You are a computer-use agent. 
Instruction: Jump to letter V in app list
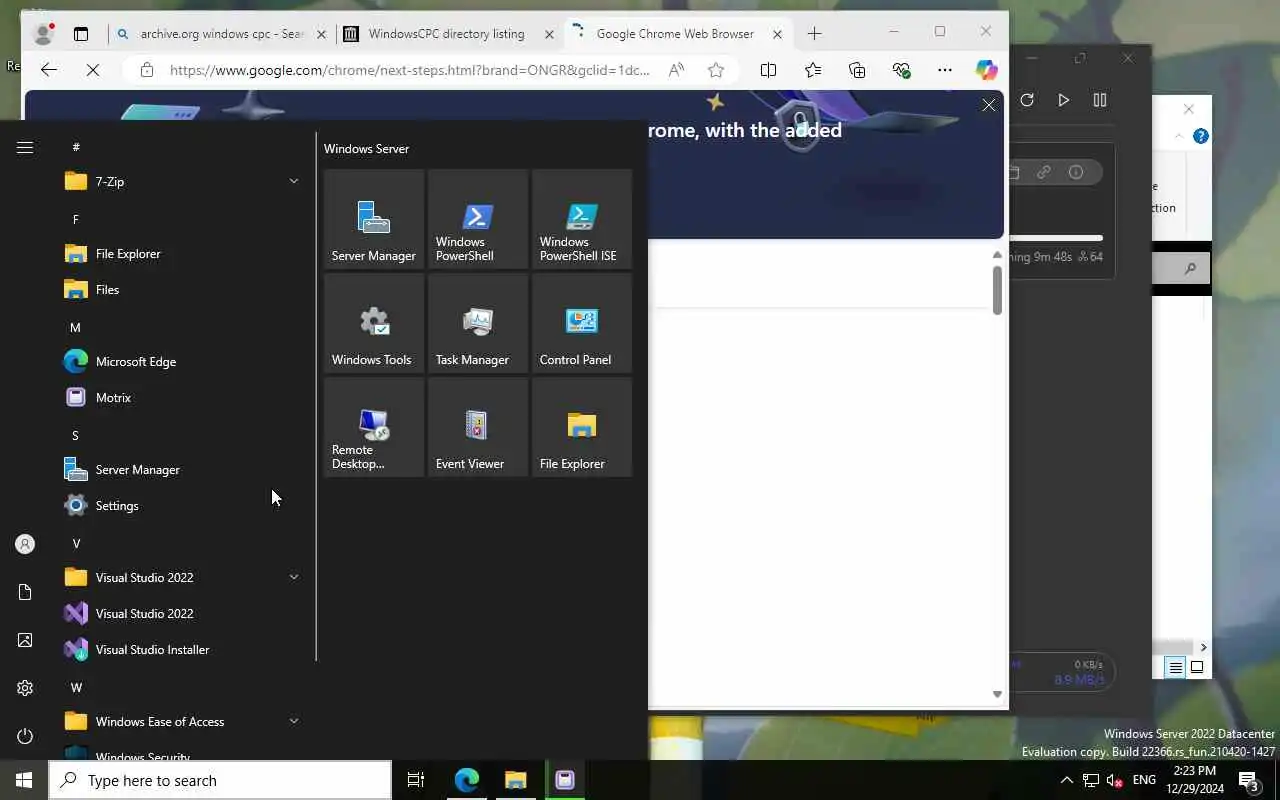76,543
